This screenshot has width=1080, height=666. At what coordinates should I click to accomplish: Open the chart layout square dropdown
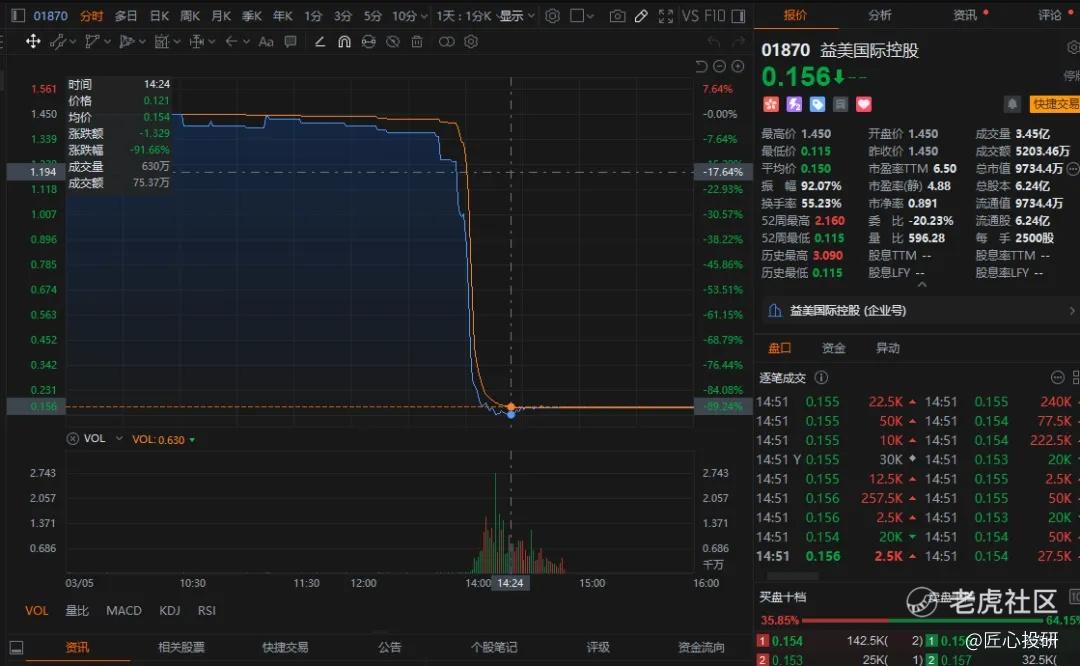tap(582, 15)
